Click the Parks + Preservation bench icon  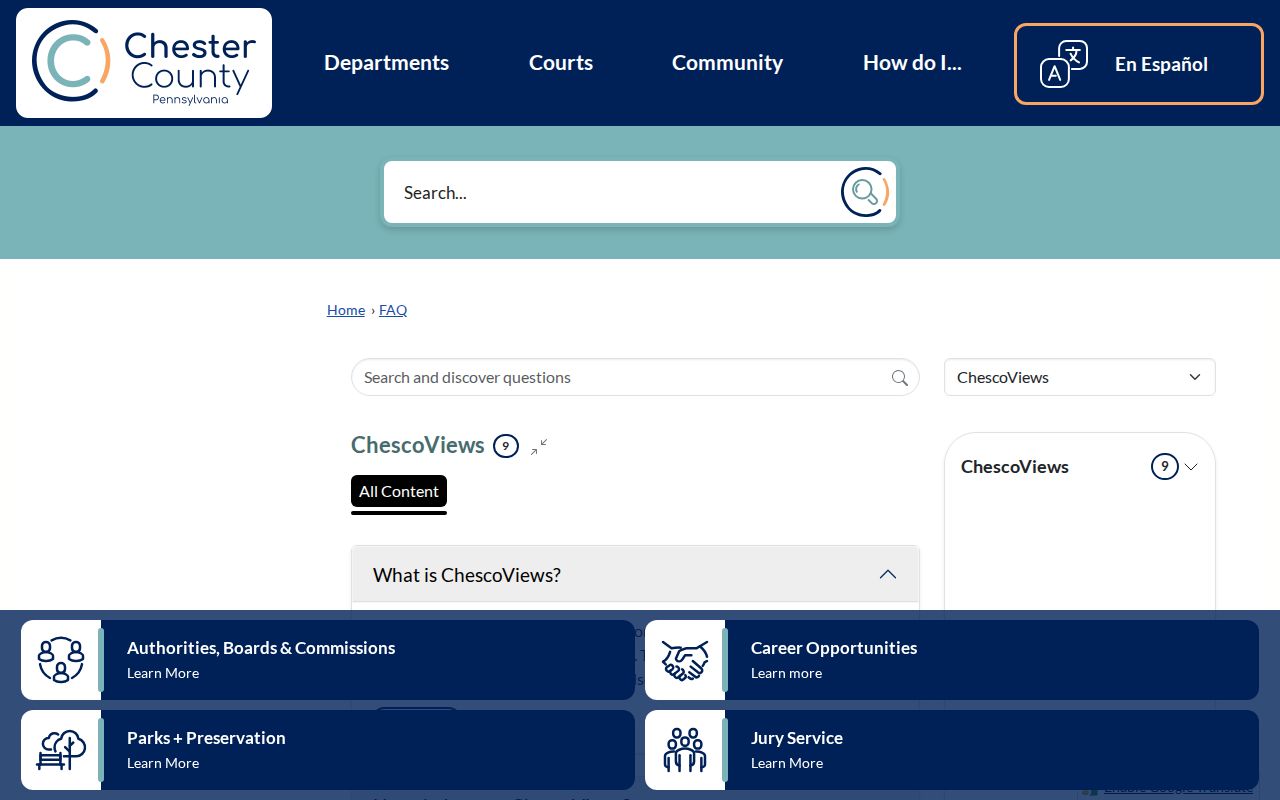tap(61, 750)
